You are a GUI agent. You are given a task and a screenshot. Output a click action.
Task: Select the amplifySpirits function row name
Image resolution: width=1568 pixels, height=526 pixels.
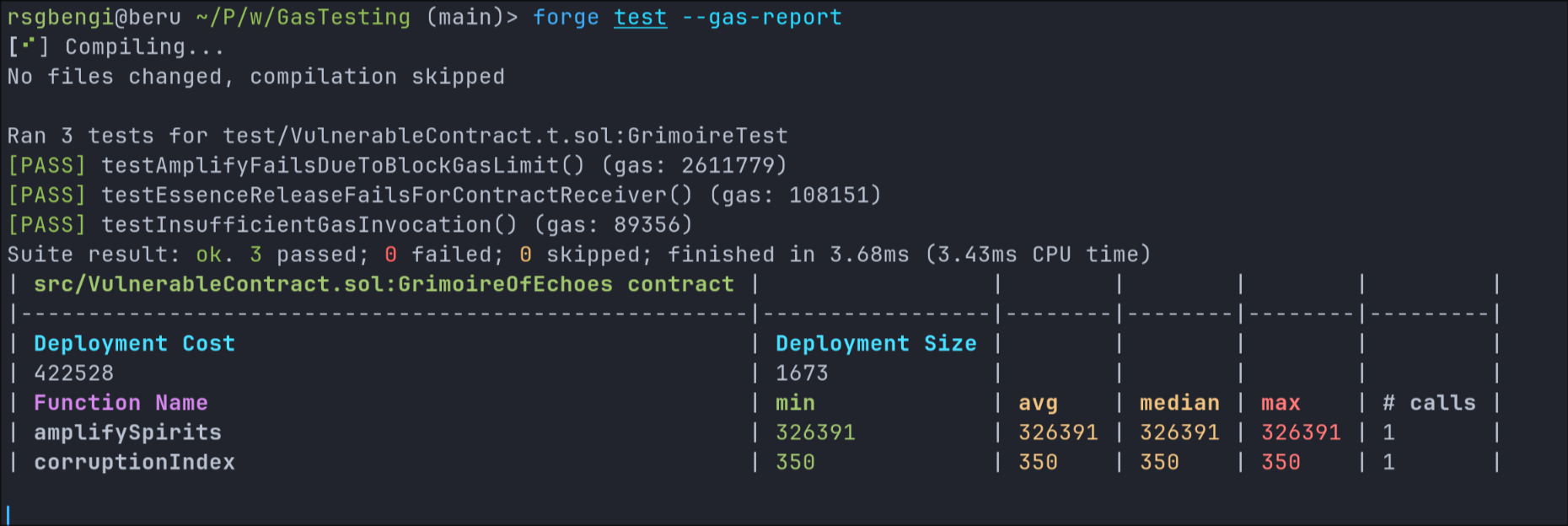point(127,432)
